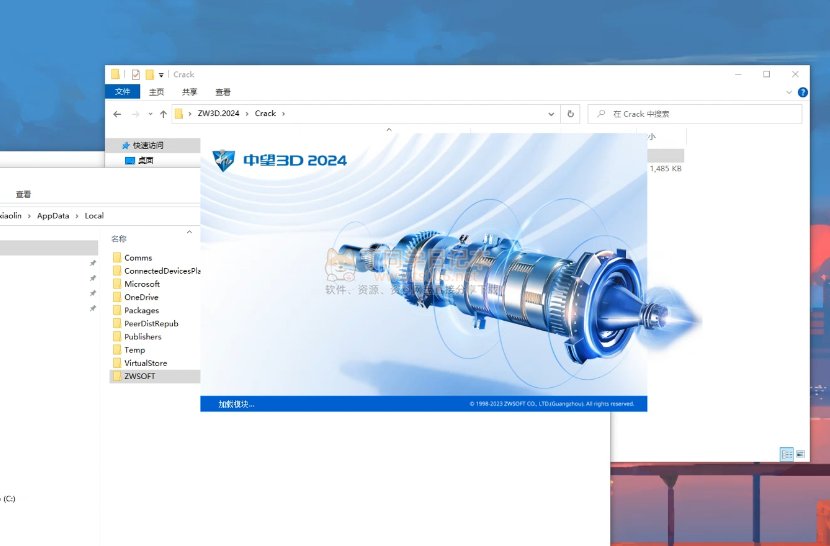Open the 查看 tab in AppData window
The height and width of the screenshot is (546, 830).
click(23, 194)
